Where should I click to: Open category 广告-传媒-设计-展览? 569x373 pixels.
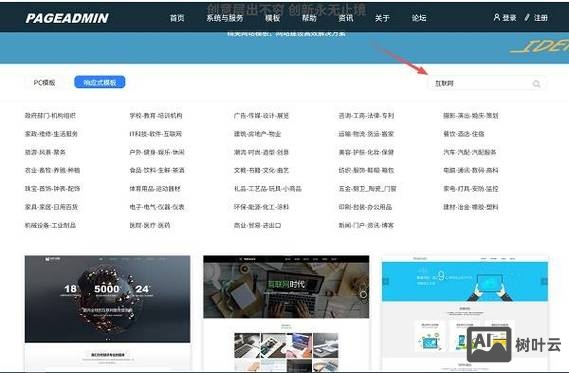tap(261, 116)
